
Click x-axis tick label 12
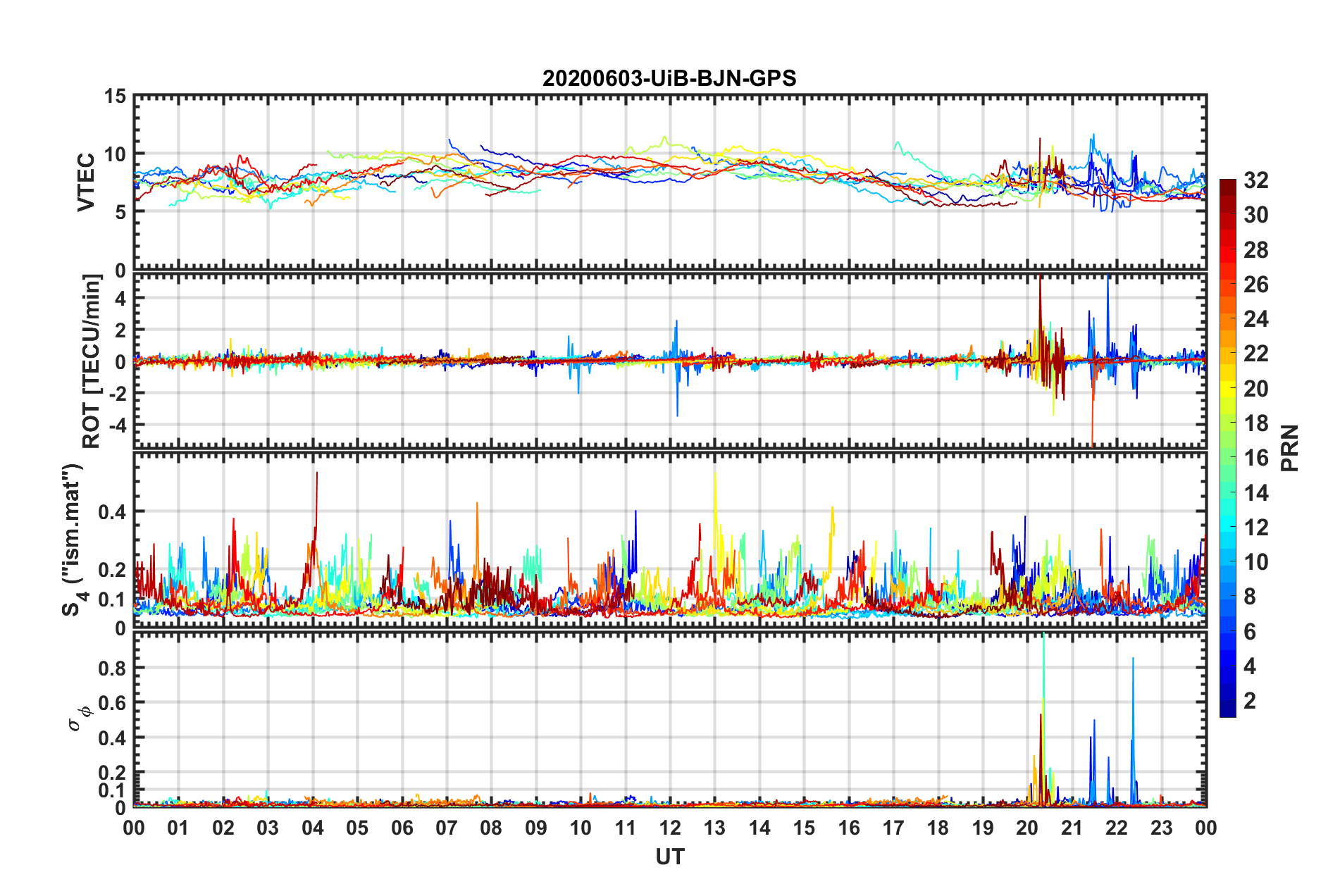tap(670, 828)
